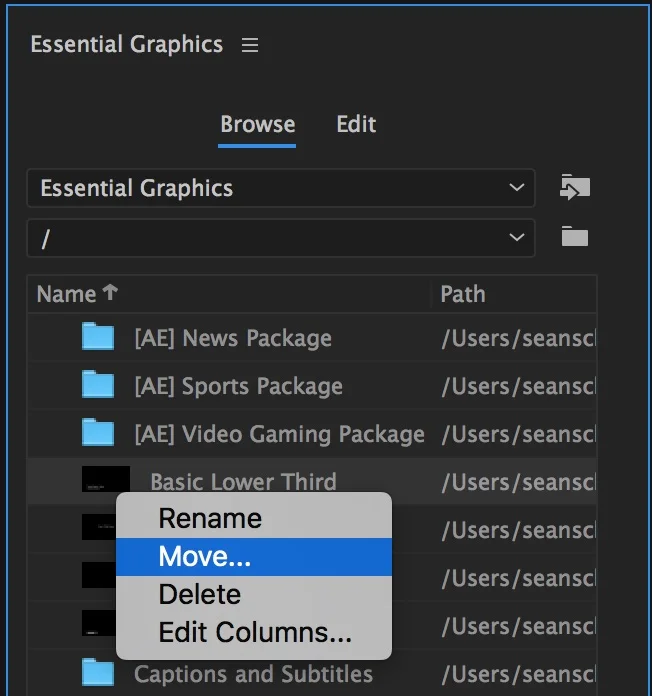
Task: Click the folder icon of [AE] Sports Package
Action: coord(98,384)
